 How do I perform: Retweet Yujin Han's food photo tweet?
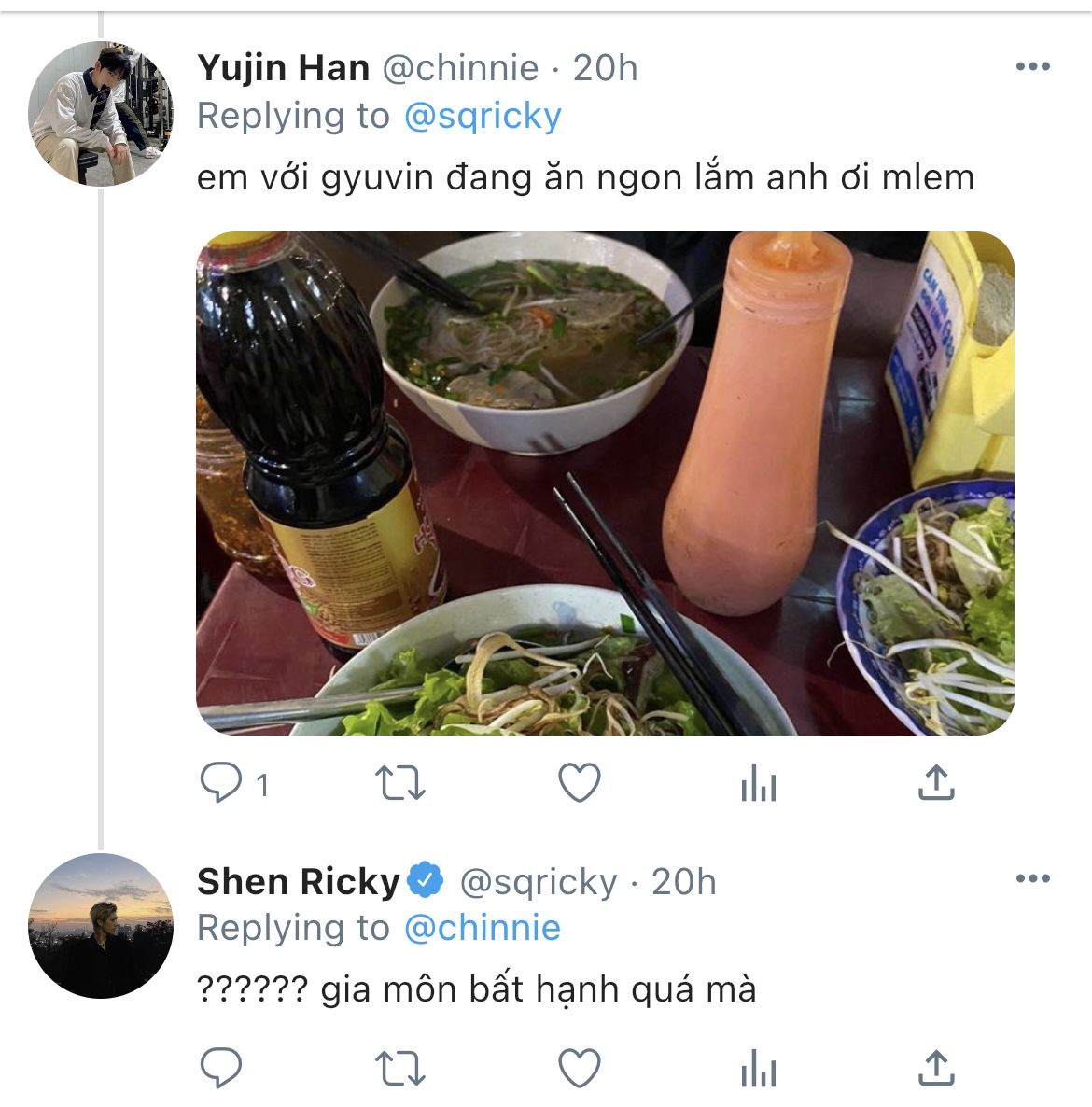click(x=399, y=784)
